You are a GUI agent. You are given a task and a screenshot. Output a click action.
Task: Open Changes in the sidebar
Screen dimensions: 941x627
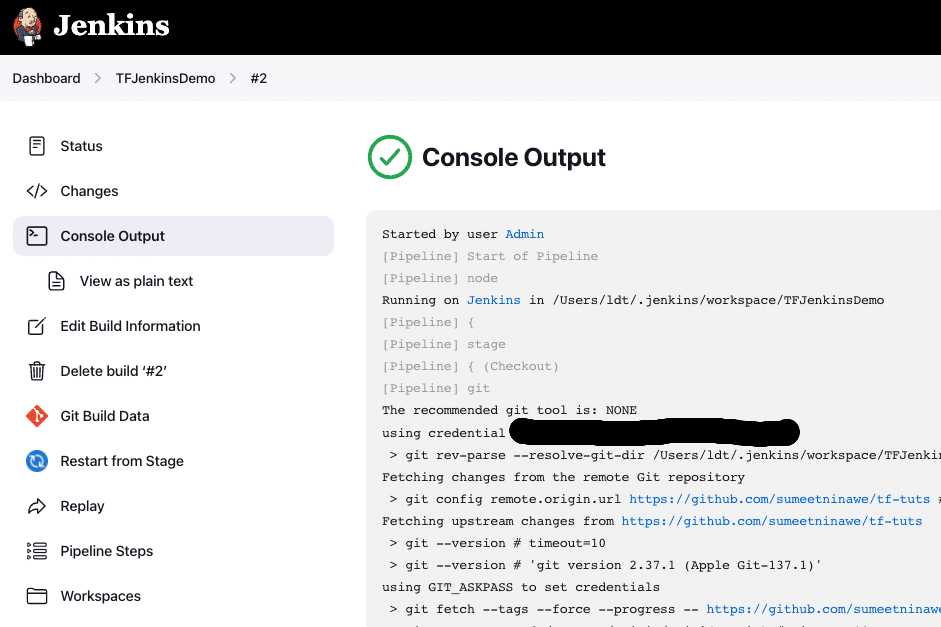coord(89,191)
